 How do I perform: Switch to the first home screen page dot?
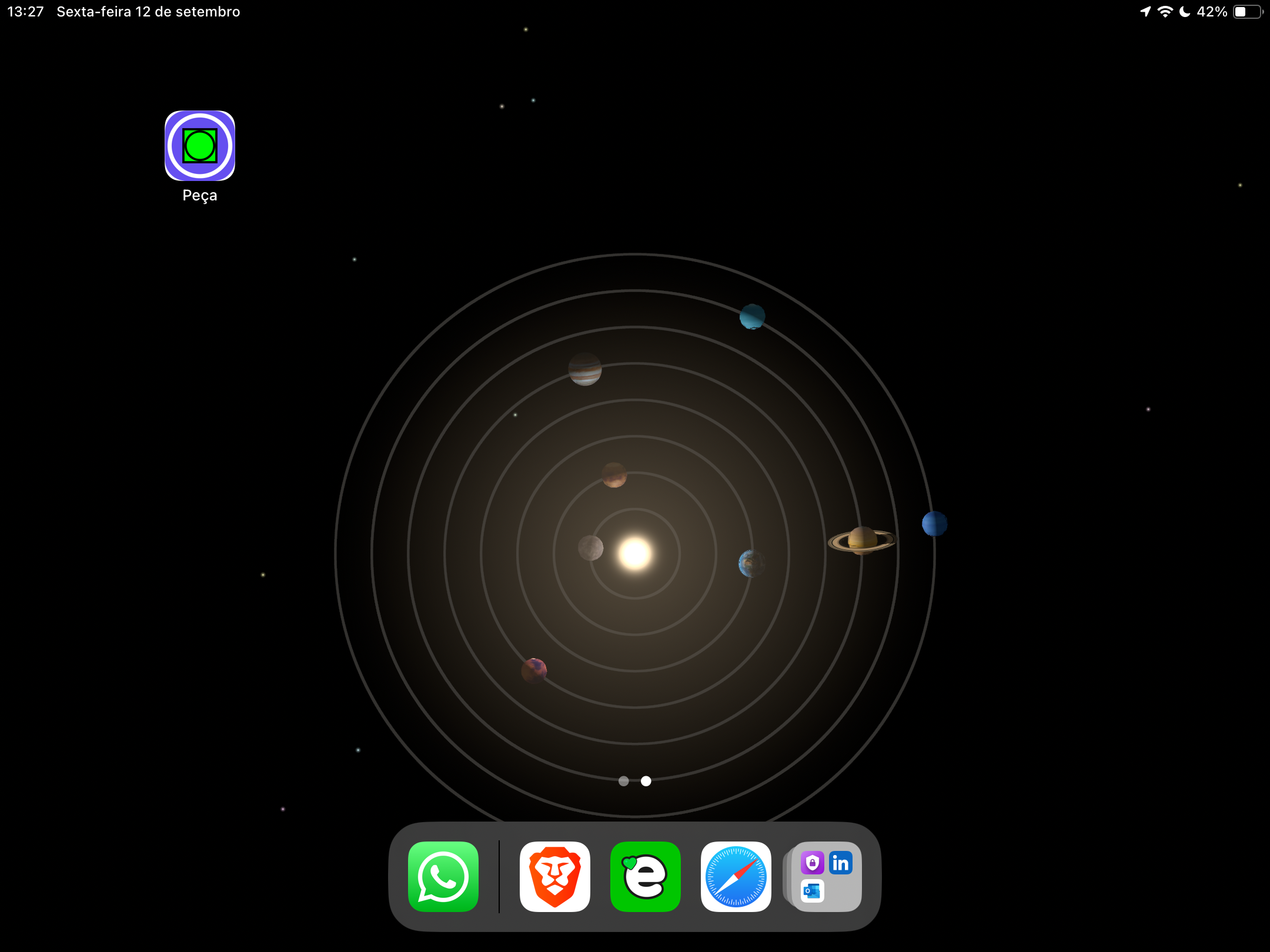coord(624,781)
